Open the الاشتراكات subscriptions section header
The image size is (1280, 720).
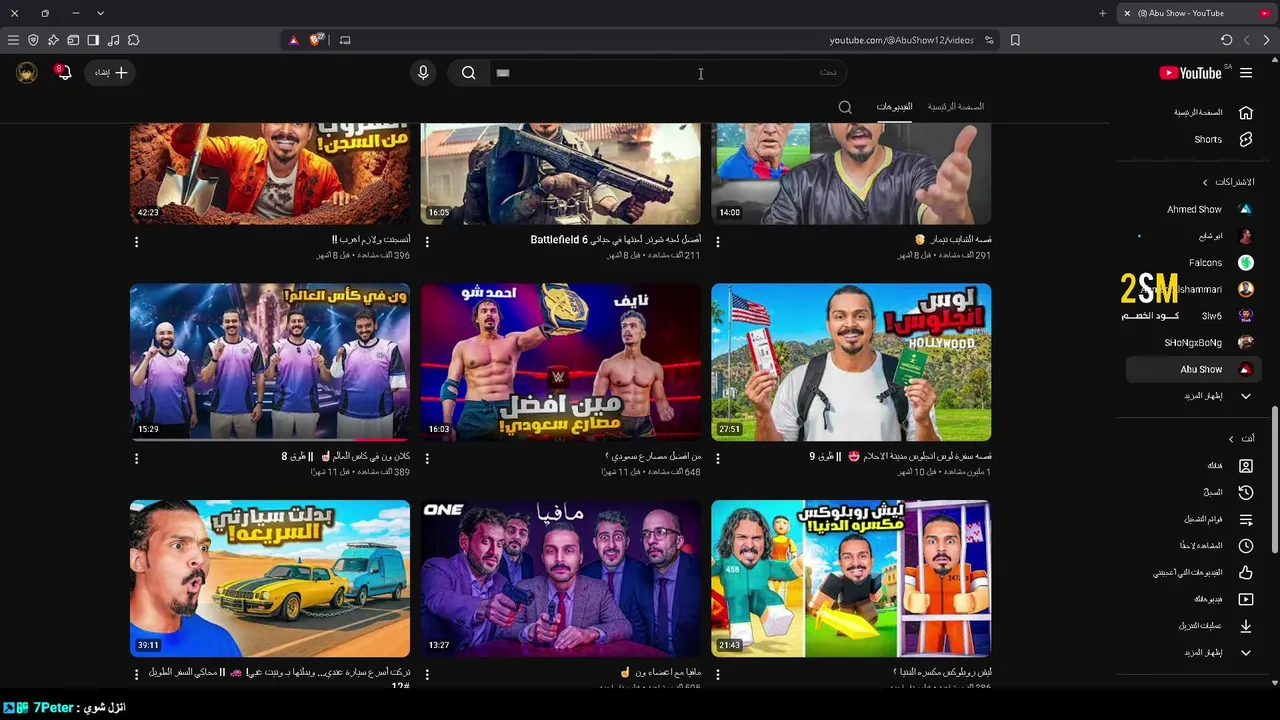pyautogui.click(x=1228, y=182)
